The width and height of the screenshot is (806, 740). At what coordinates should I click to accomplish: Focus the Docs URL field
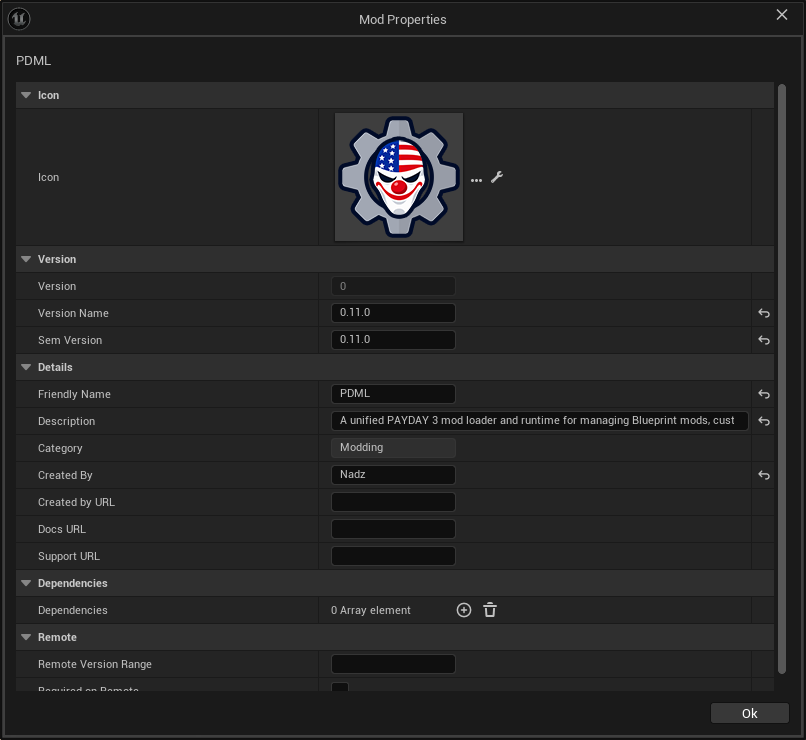(x=393, y=529)
